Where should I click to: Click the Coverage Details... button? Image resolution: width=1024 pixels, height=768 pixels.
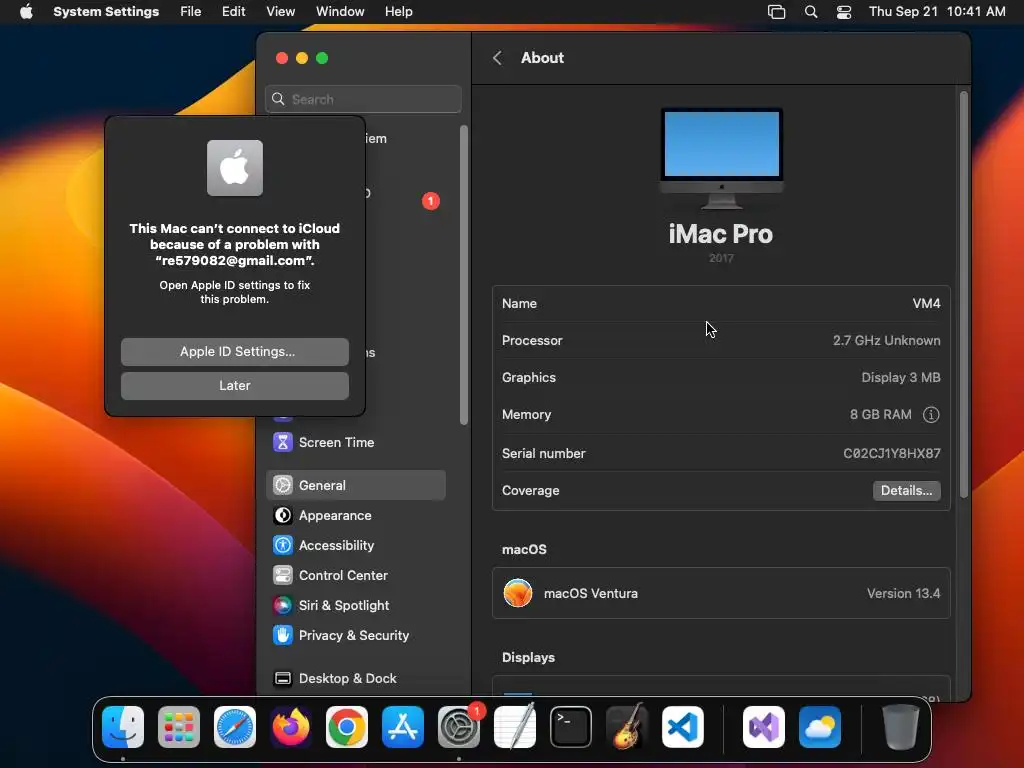tap(906, 490)
